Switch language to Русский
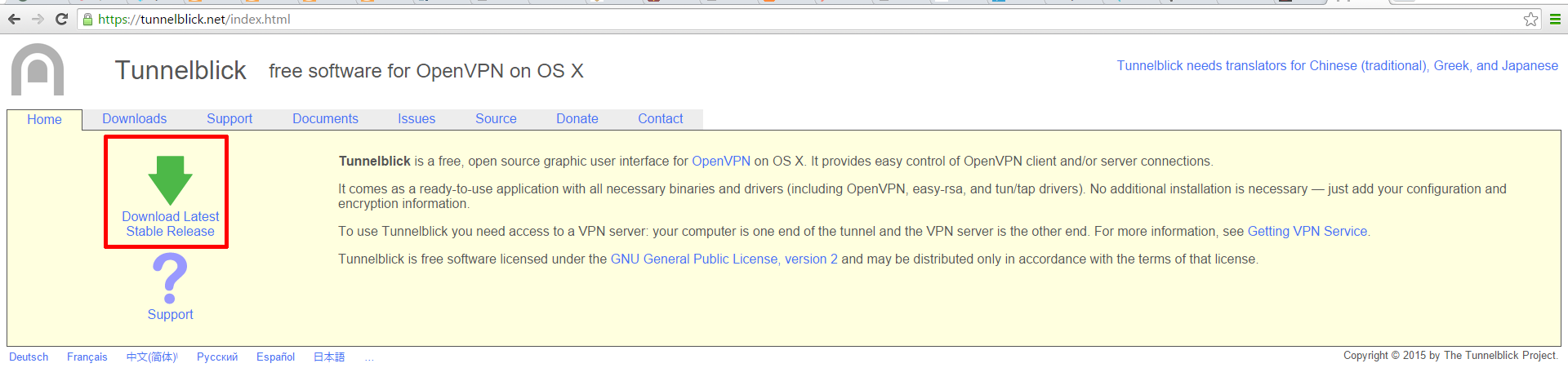1568x390 pixels. pyautogui.click(x=217, y=357)
